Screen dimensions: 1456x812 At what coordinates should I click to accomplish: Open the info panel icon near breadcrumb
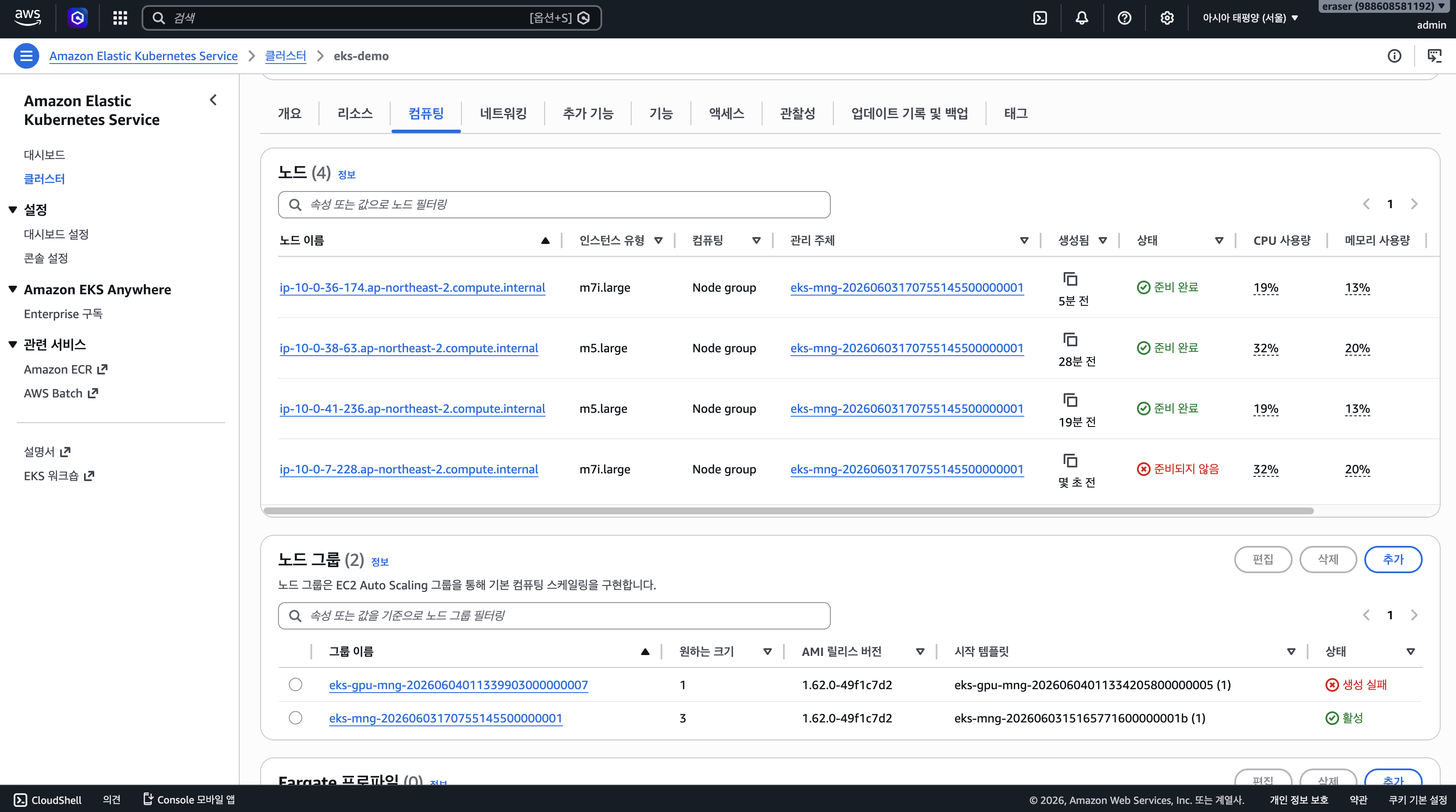pos(1395,56)
